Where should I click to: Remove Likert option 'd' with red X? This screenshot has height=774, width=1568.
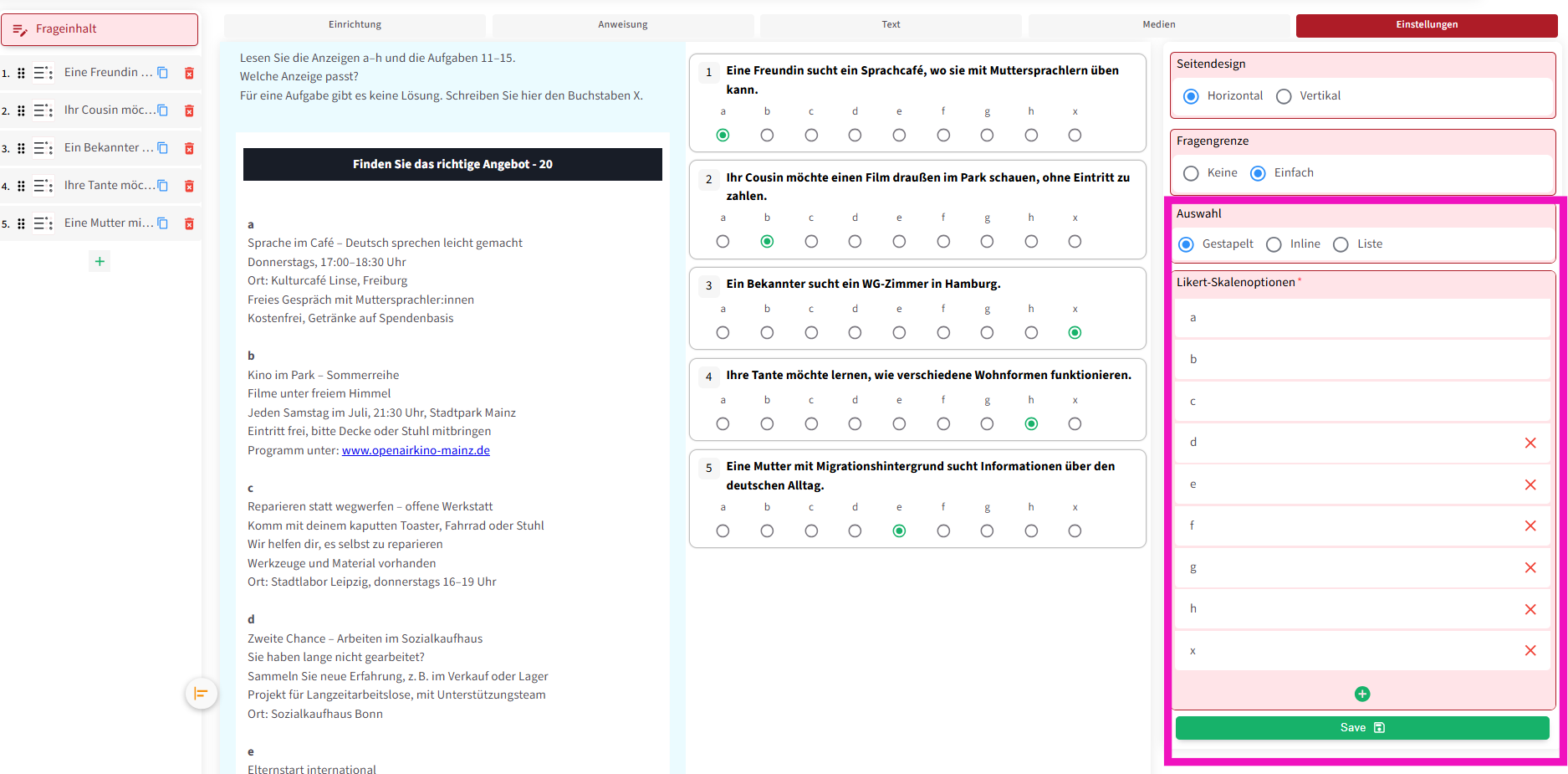(1530, 443)
